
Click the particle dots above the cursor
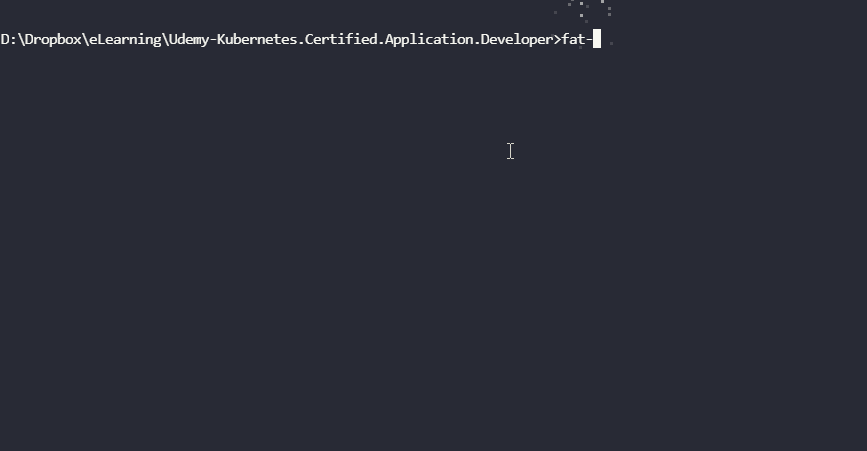583,8
